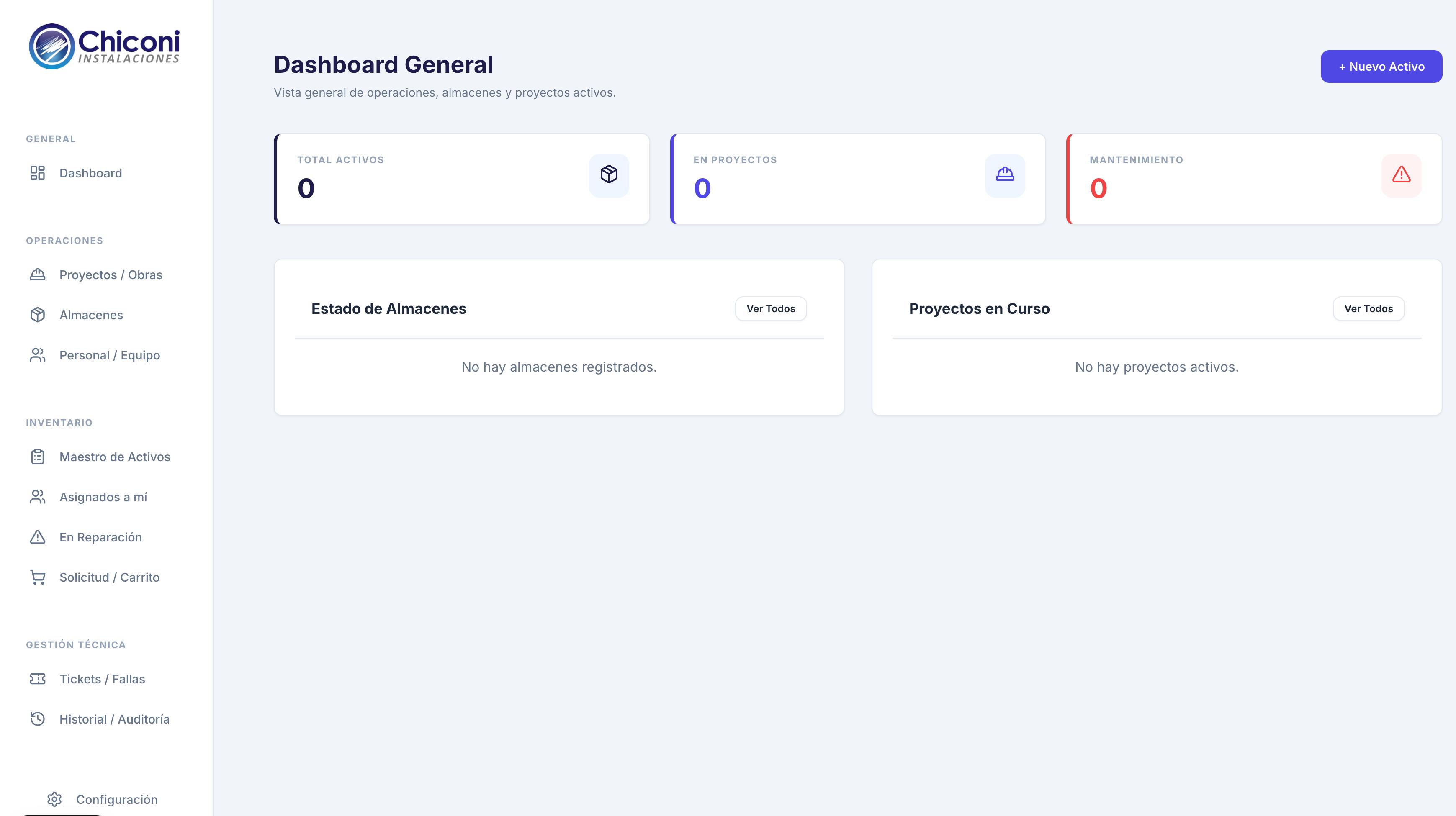Click Ver Todos for Proyectos en Curso
Image resolution: width=1456 pixels, height=816 pixels.
[1369, 308]
